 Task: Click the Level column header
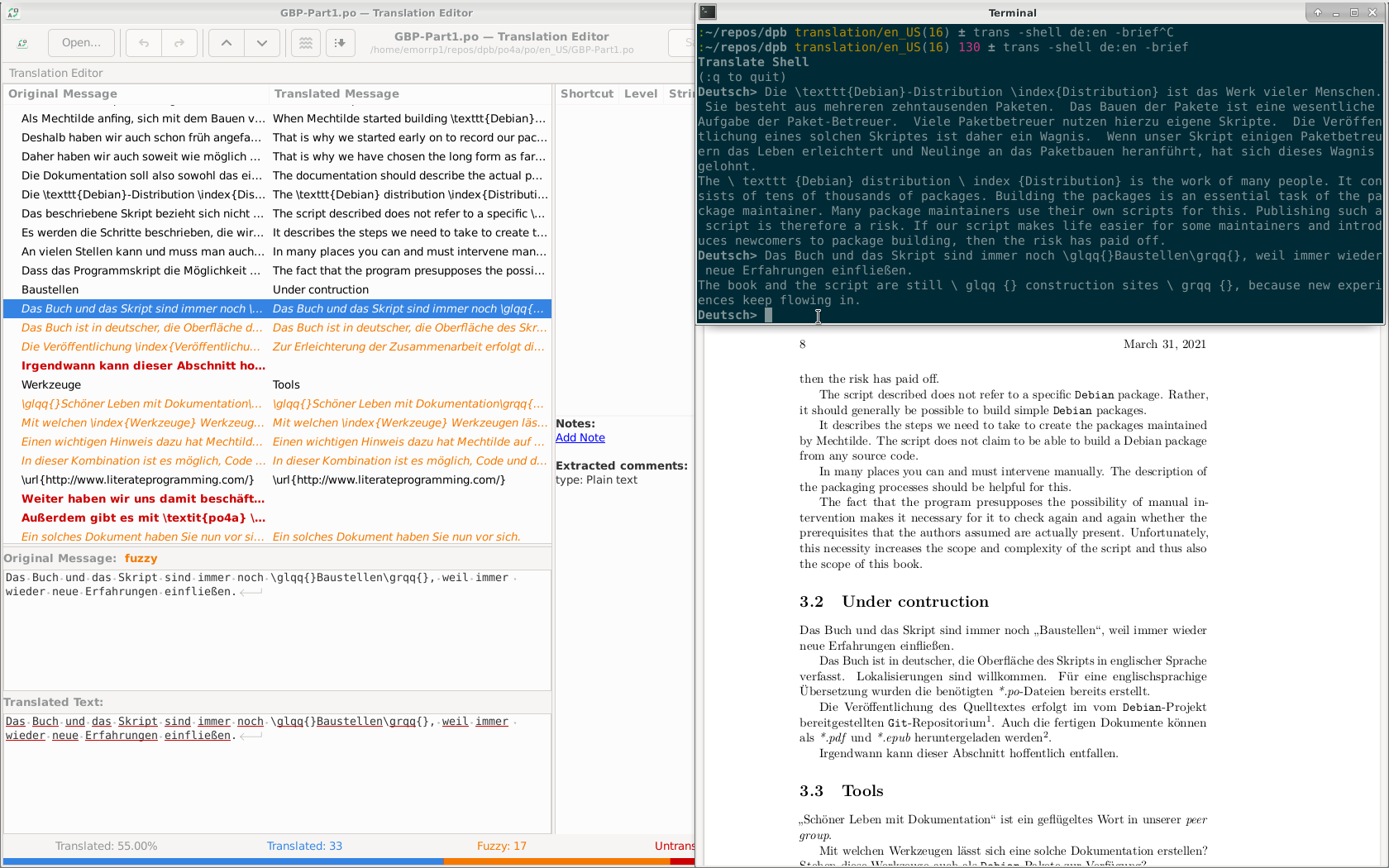(641, 93)
